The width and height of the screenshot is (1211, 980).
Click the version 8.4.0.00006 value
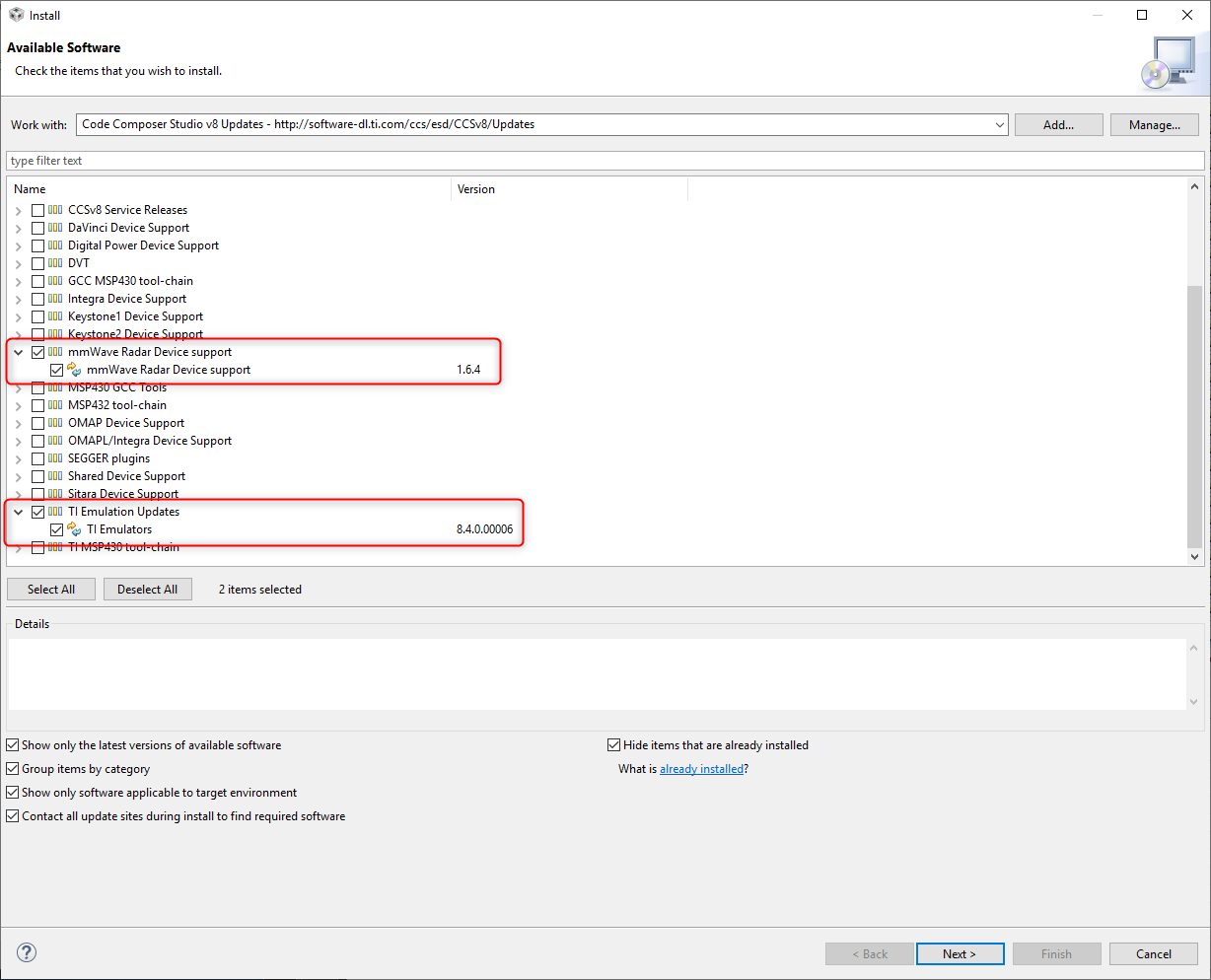[484, 529]
